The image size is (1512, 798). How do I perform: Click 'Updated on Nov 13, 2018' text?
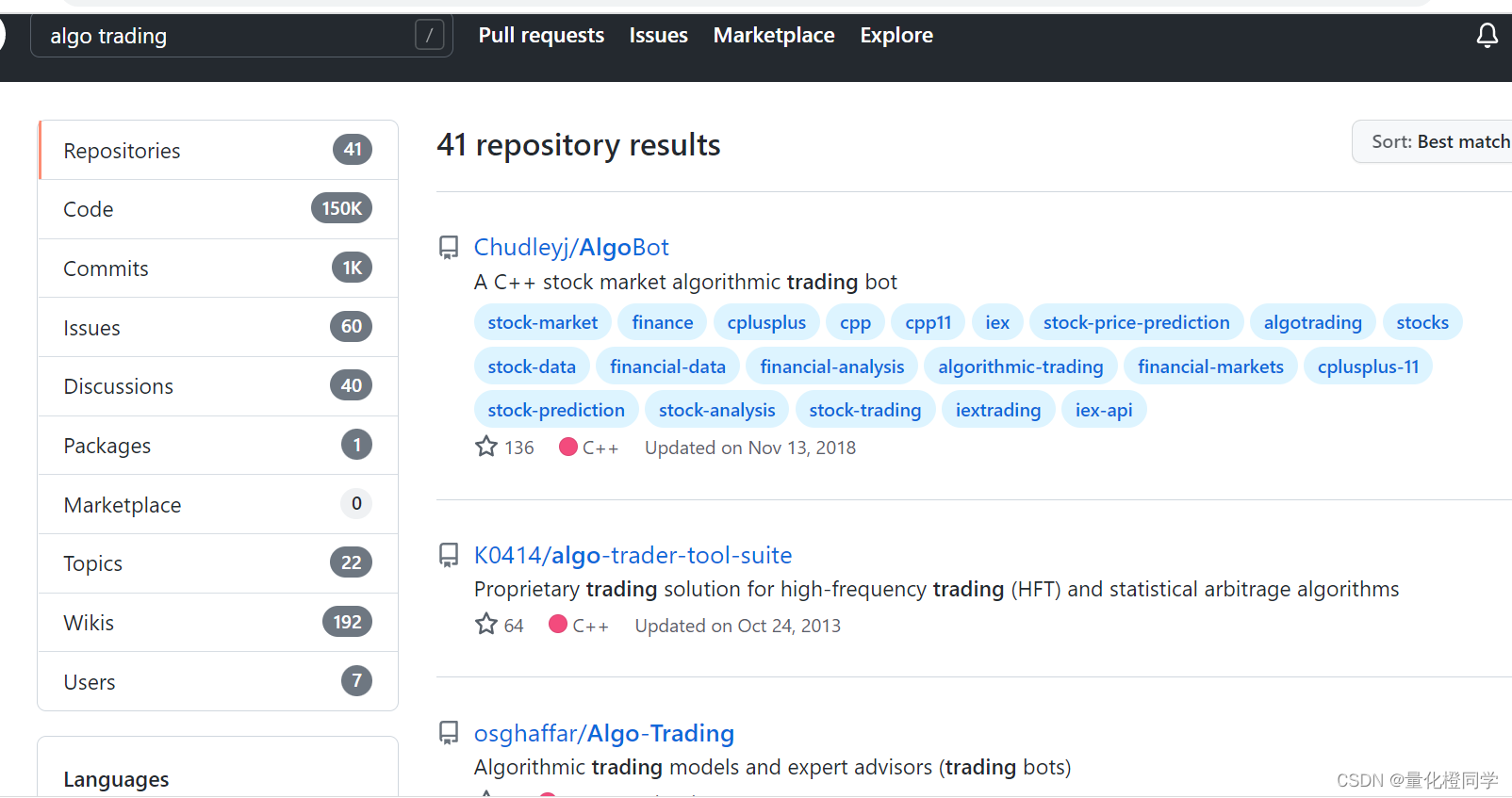click(750, 448)
